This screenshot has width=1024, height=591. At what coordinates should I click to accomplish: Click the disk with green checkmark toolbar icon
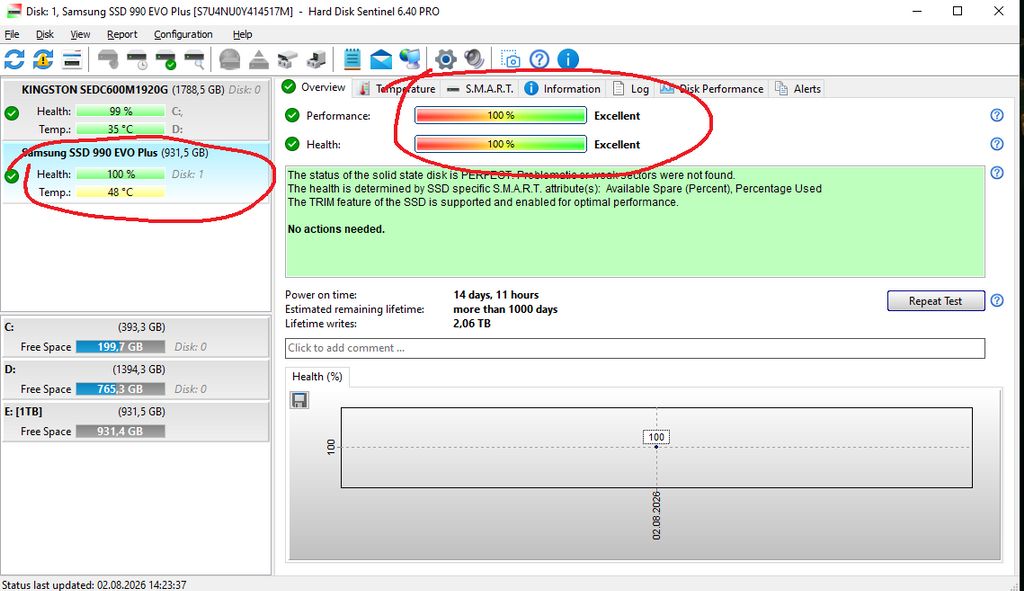pos(166,59)
